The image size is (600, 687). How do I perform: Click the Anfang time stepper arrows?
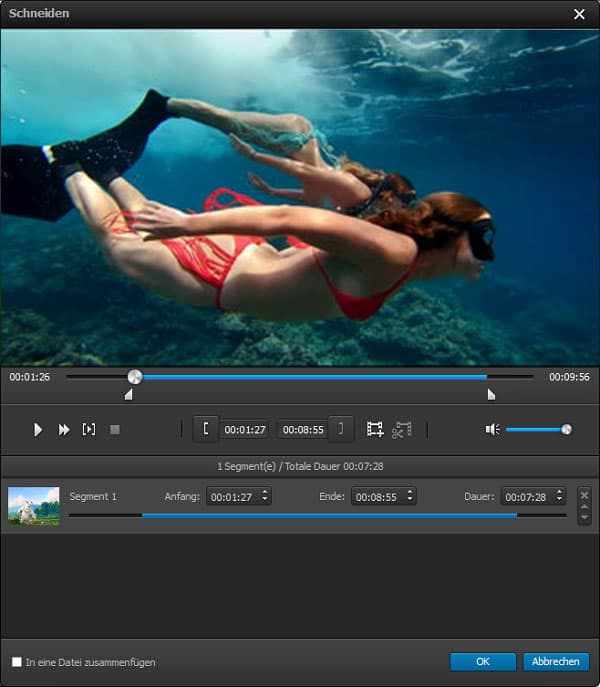click(x=264, y=496)
